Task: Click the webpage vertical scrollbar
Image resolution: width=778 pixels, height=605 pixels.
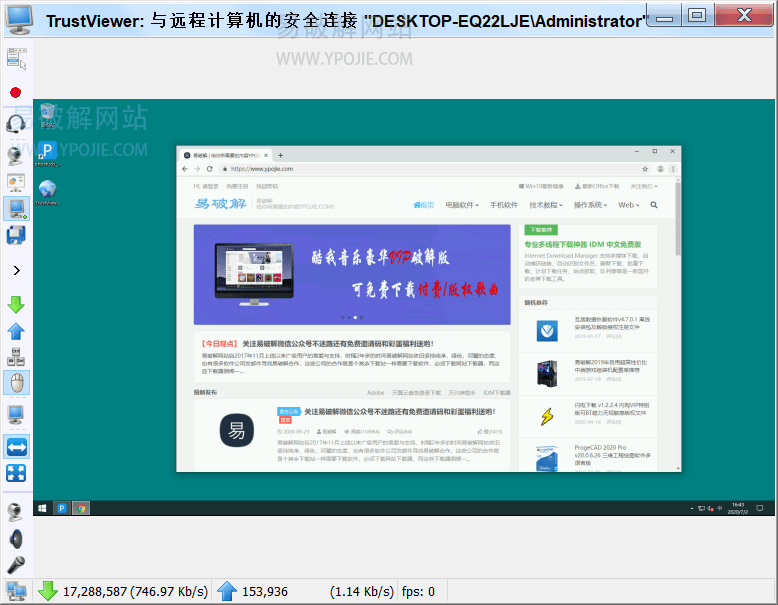Action: tap(678, 218)
